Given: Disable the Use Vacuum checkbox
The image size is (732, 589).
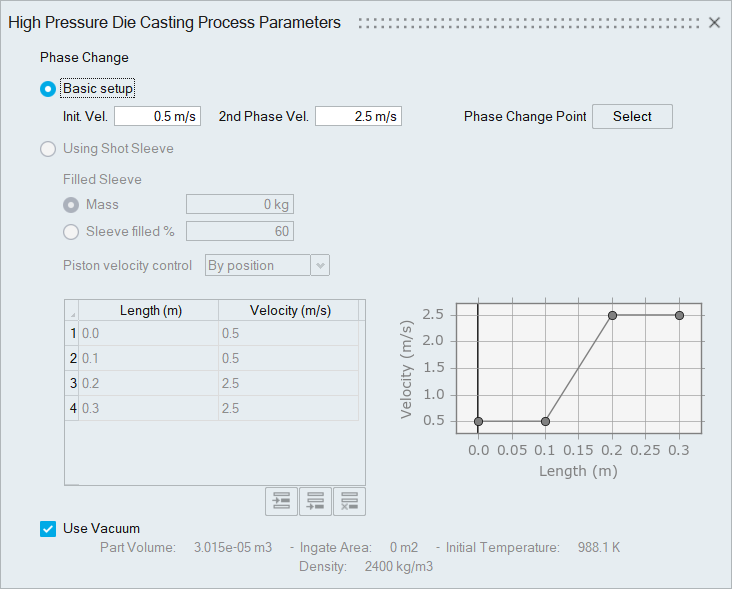Looking at the screenshot, I should coord(48,529).
